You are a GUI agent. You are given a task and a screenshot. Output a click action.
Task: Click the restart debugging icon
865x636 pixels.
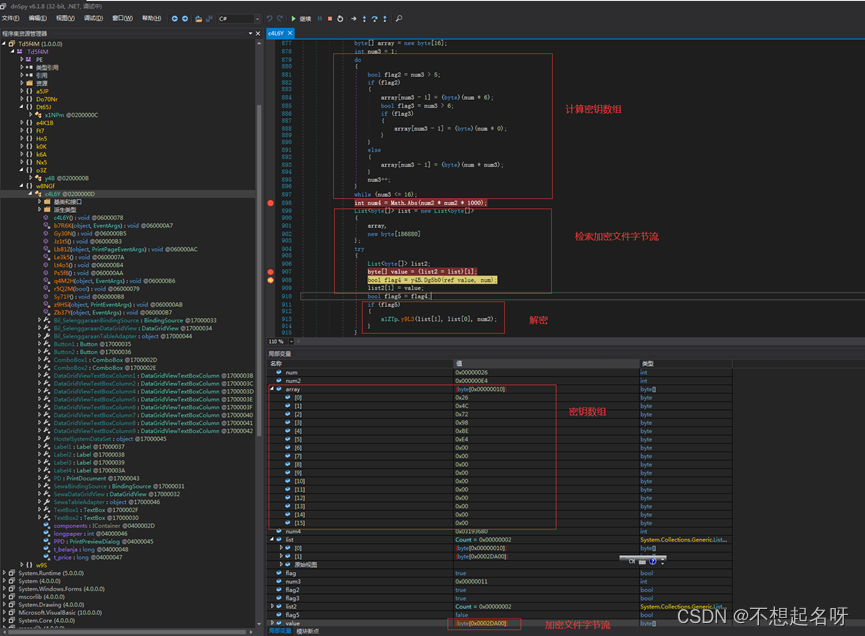[342, 18]
